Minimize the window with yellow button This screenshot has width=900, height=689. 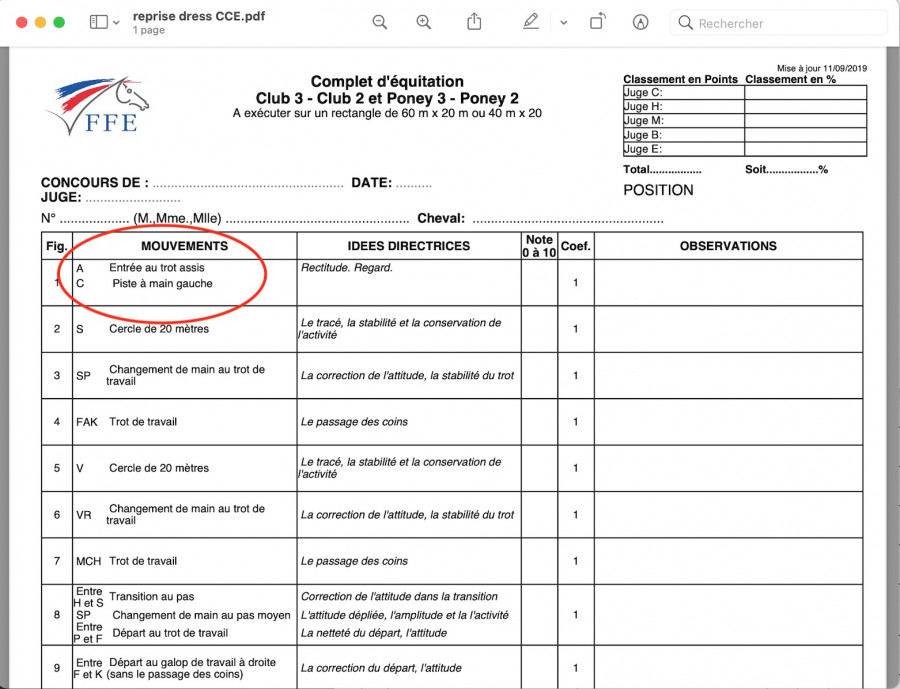click(x=40, y=22)
